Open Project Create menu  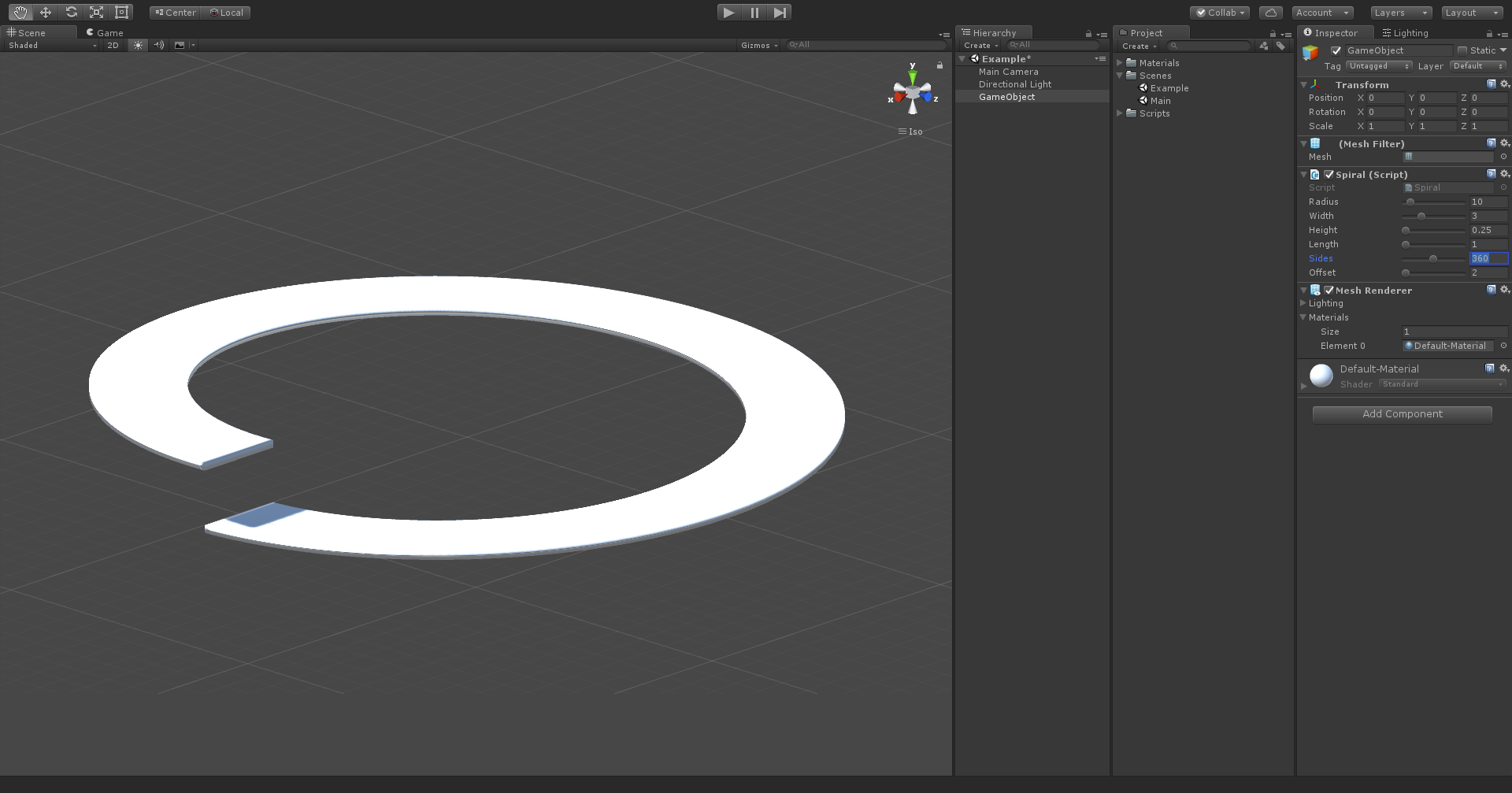tap(1139, 46)
